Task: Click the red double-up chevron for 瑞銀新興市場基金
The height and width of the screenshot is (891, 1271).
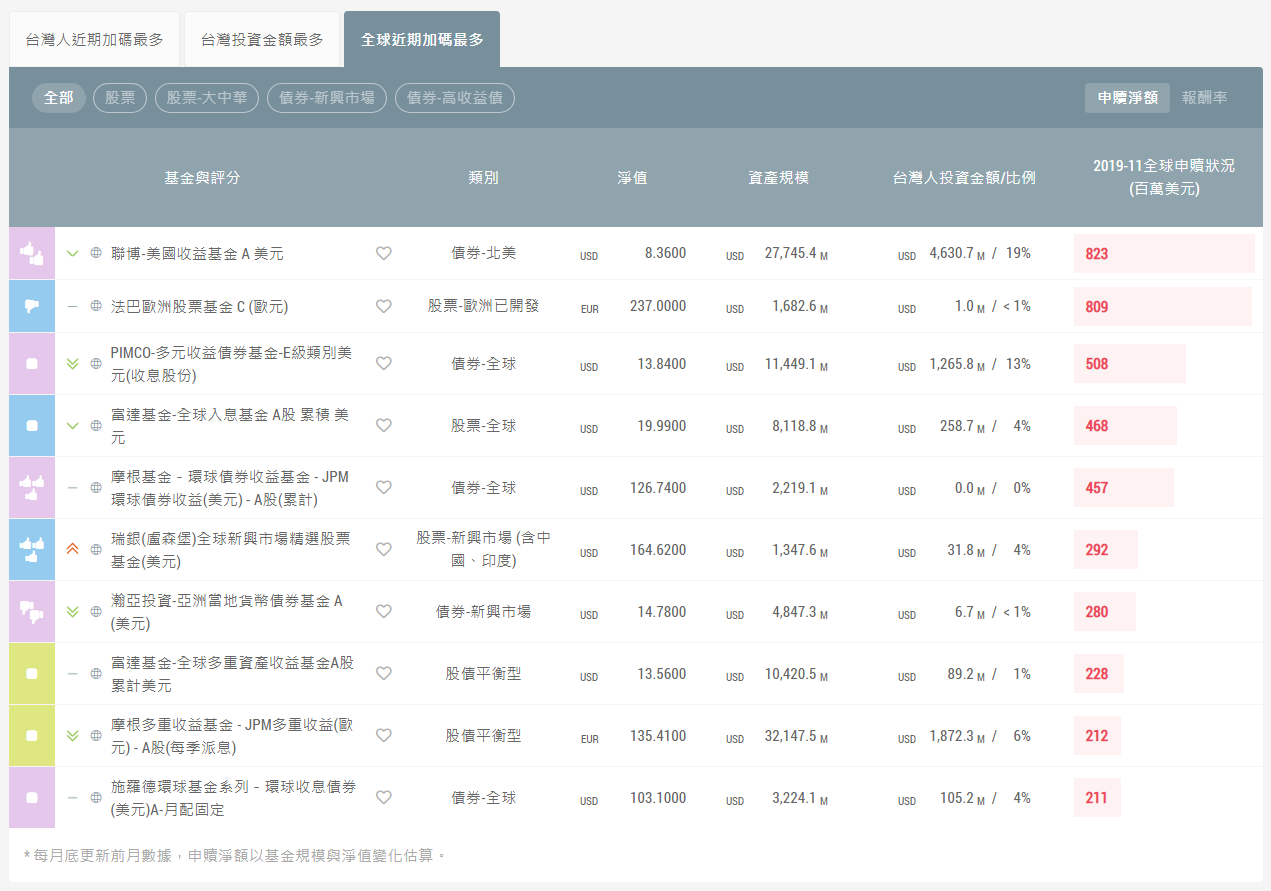Action: (71, 549)
